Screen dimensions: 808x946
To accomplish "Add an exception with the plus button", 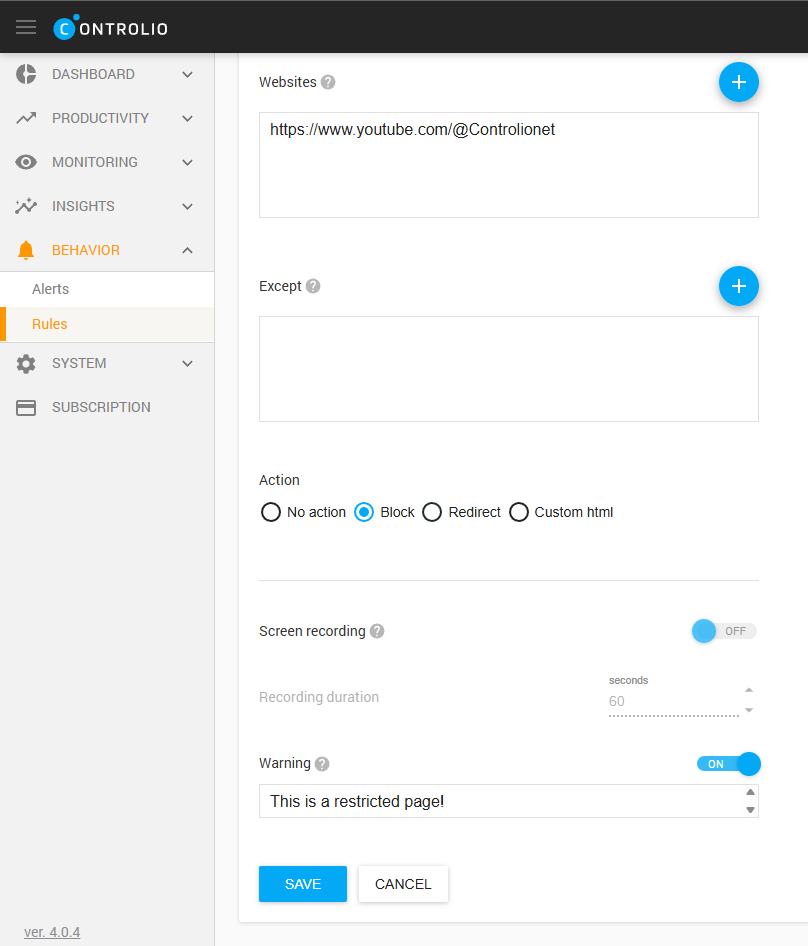I will pos(738,286).
